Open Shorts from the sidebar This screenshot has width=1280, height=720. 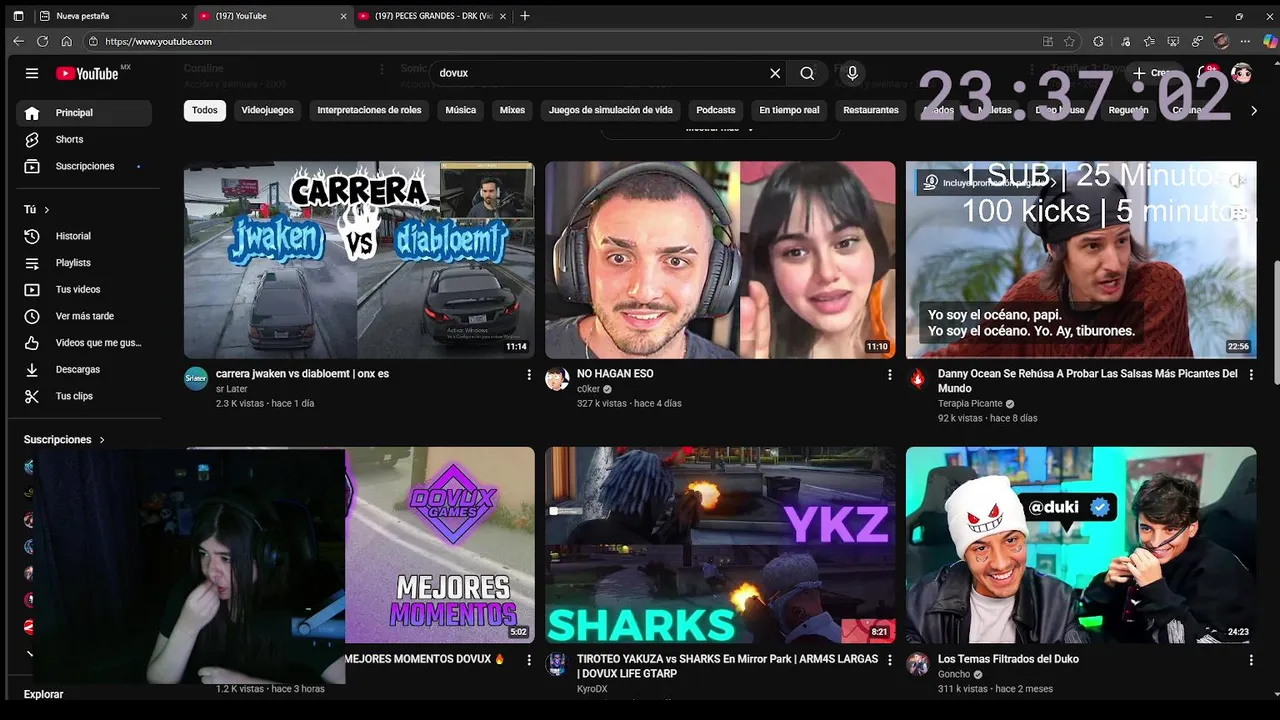[84, 140]
